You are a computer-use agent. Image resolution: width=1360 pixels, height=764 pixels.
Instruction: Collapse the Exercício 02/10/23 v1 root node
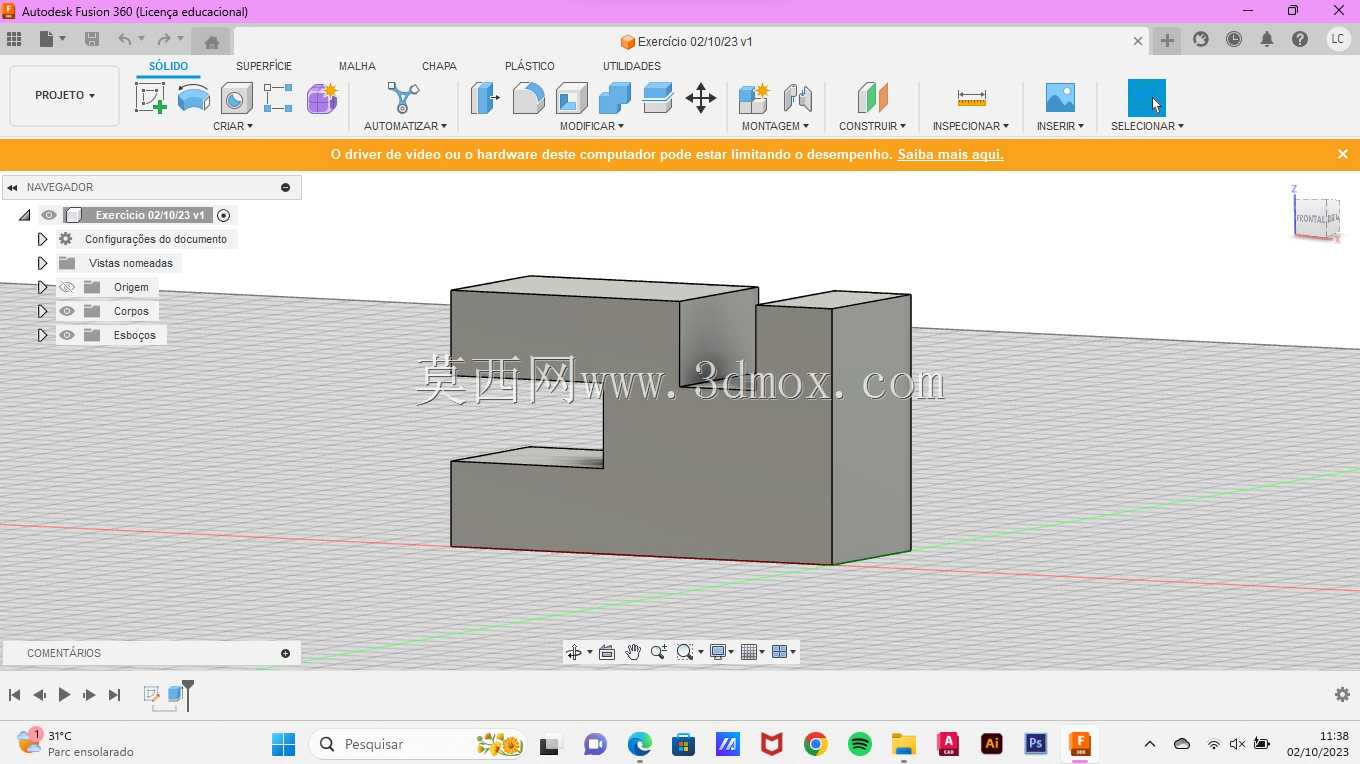25,215
